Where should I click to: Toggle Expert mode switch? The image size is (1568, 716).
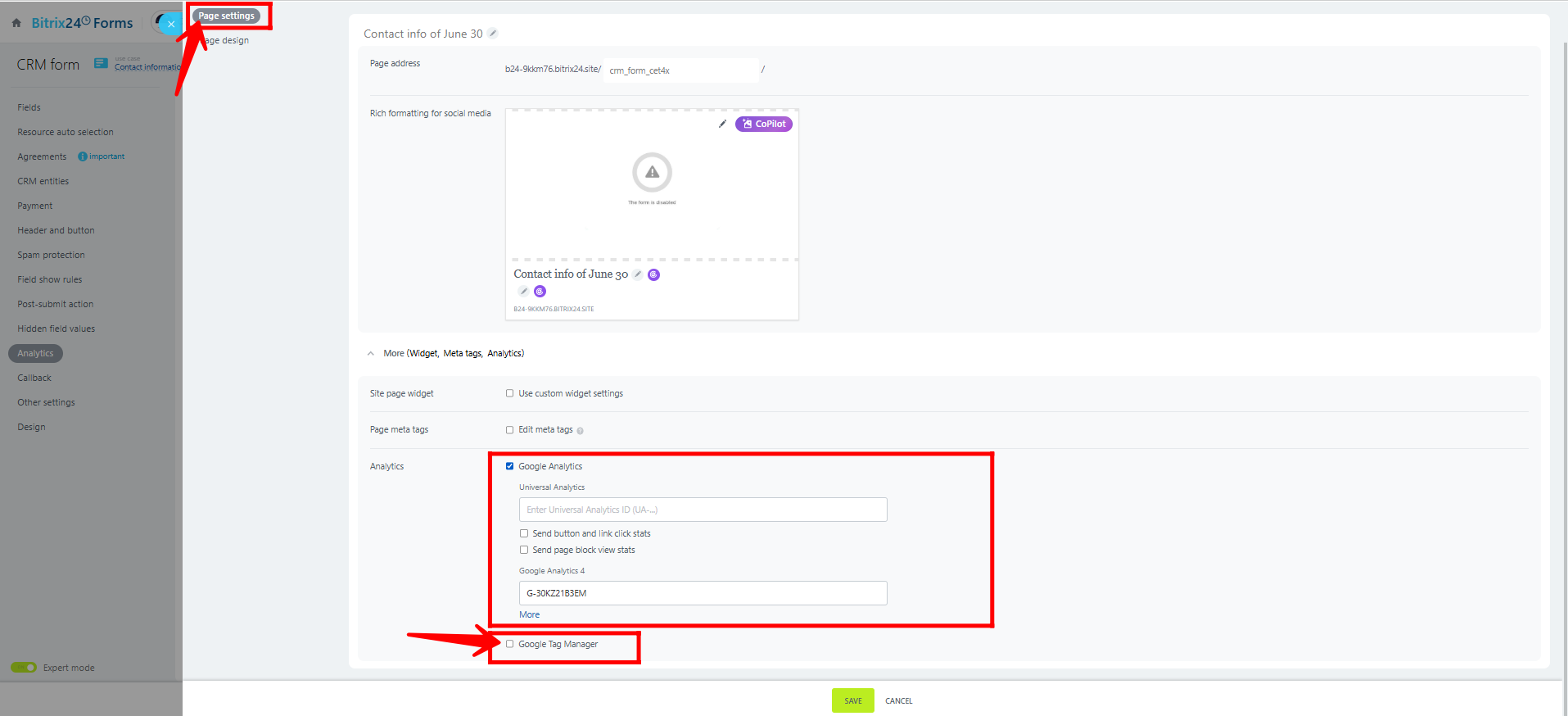coord(24,667)
